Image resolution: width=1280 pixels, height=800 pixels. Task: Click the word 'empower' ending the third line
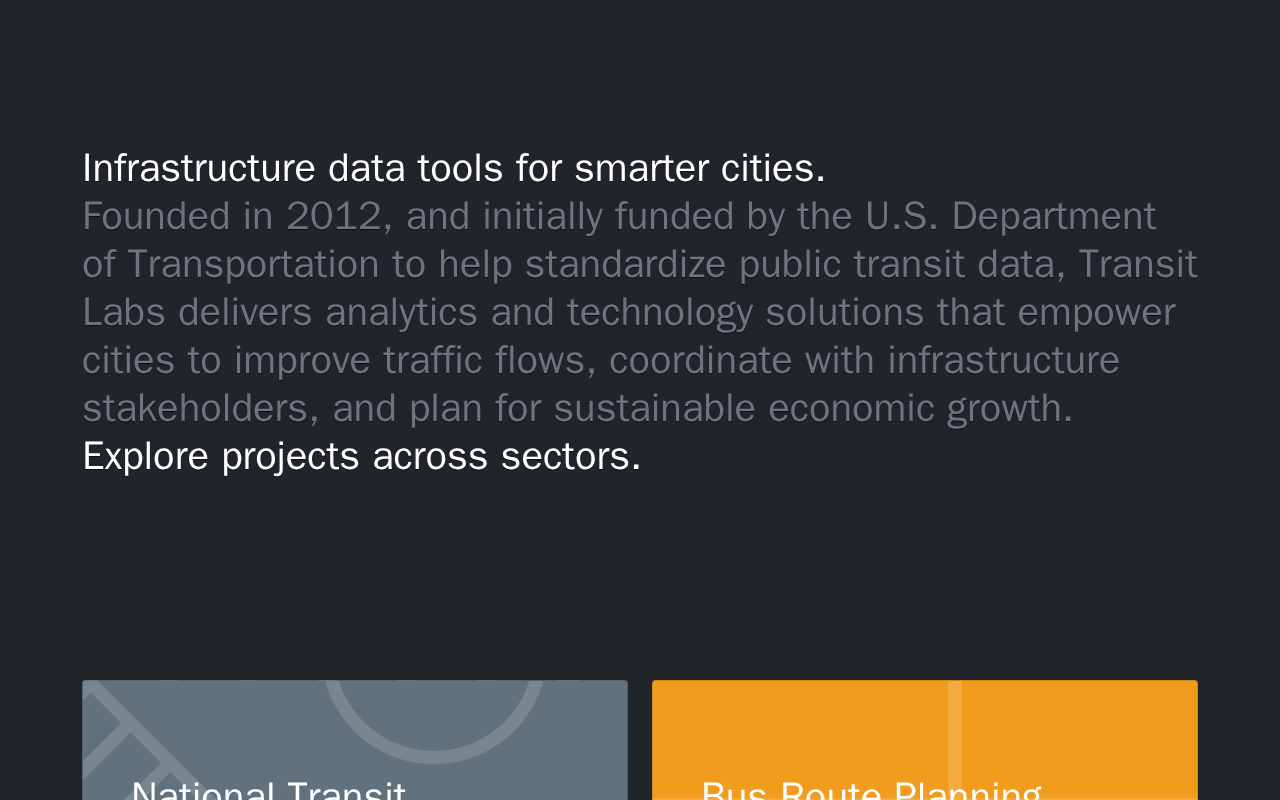pyautogui.click(x=1097, y=314)
